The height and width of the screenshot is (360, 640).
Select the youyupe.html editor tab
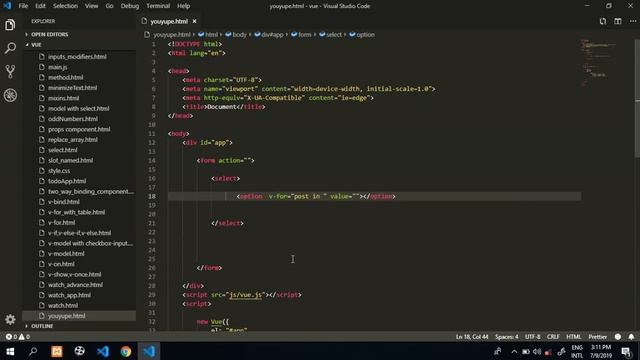tap(169, 21)
